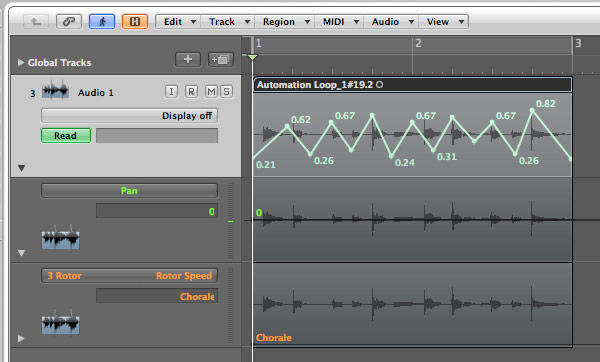
Task: Select the Automation Loop_1#19.2 region header
Action: tap(412, 85)
